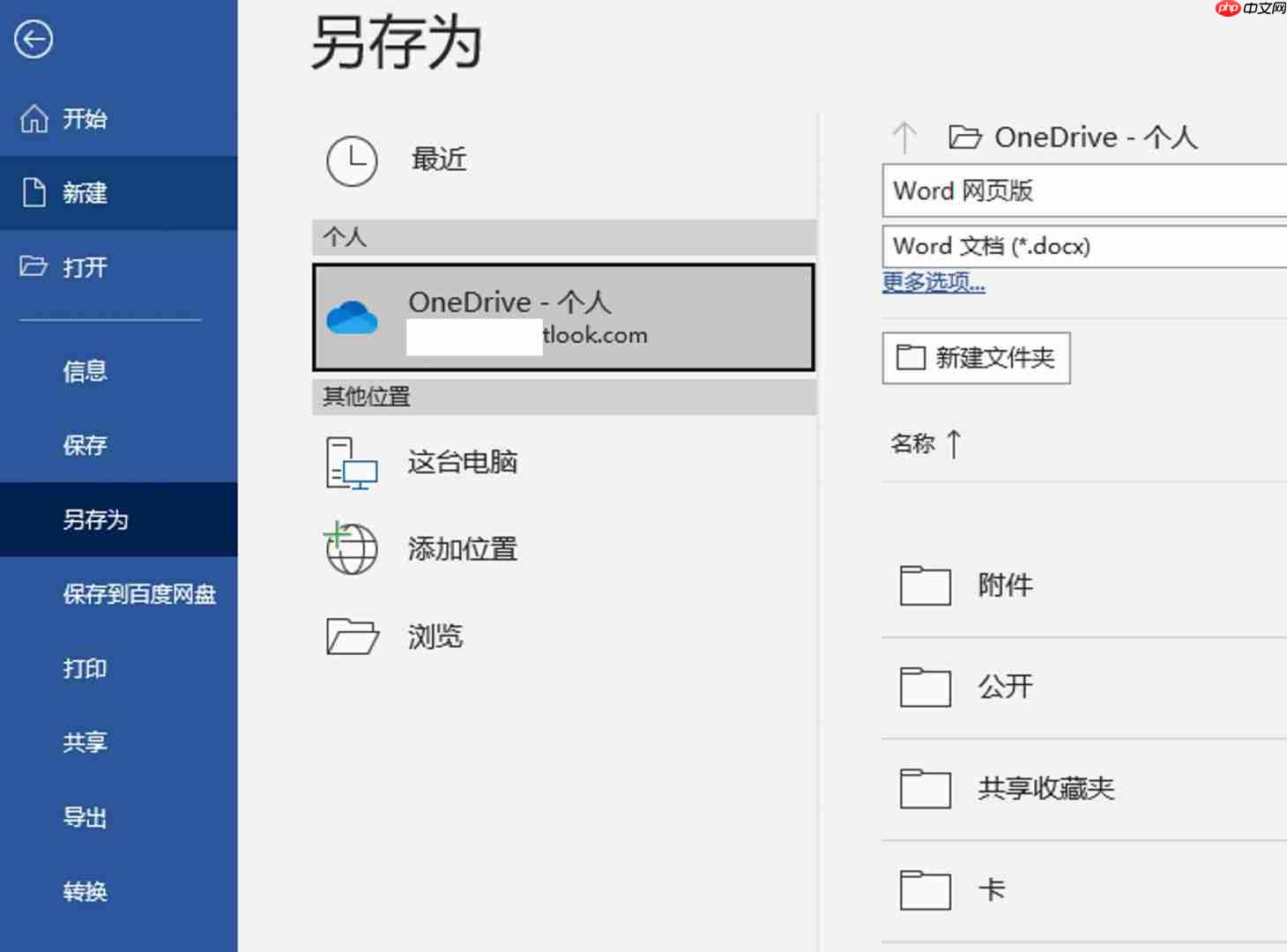Select 转换 in the sidebar
Screen dimensions: 1287x952
(x=119, y=891)
